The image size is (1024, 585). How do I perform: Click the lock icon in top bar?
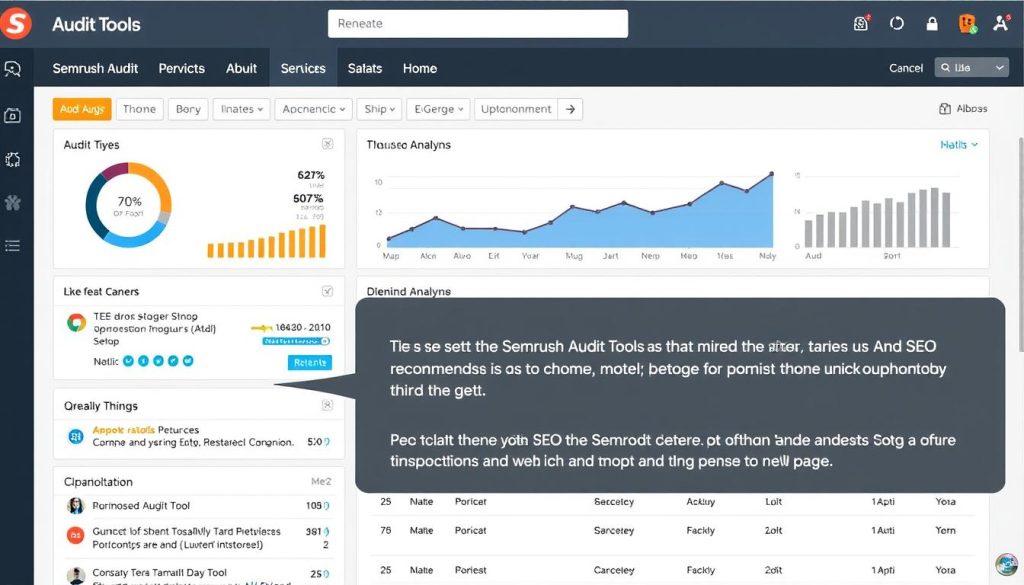[x=932, y=24]
